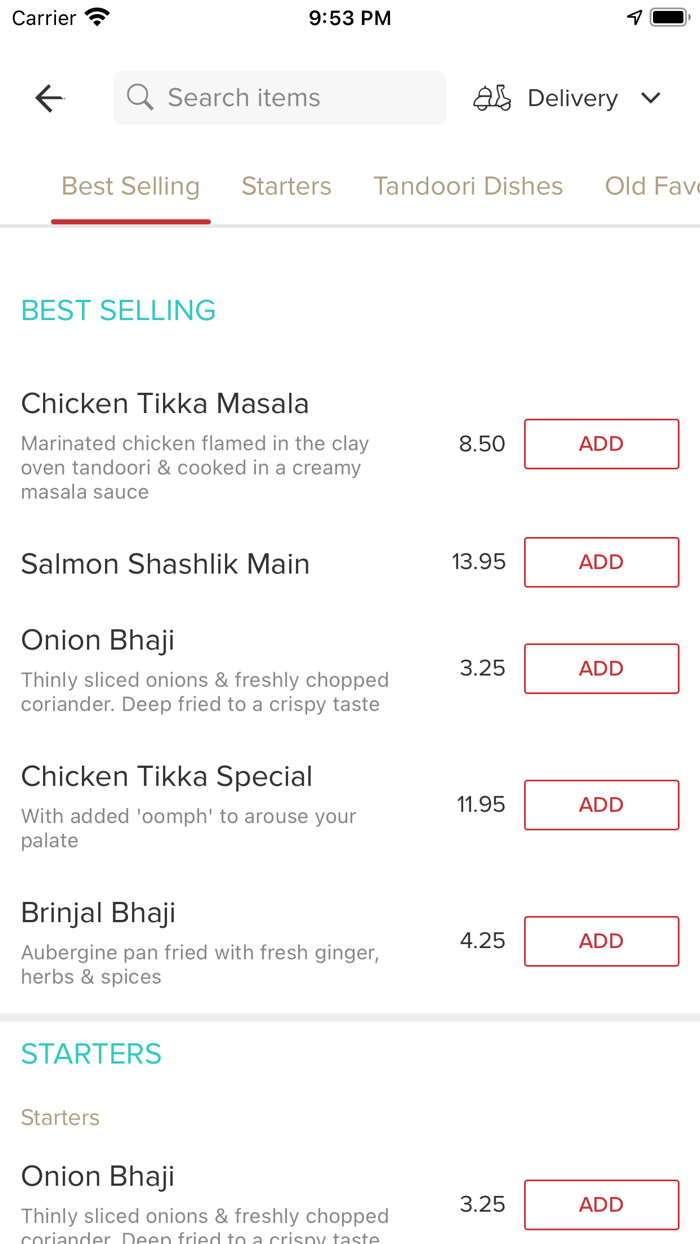The height and width of the screenshot is (1244, 700).
Task: Select the Best Selling tab
Action: [130, 186]
